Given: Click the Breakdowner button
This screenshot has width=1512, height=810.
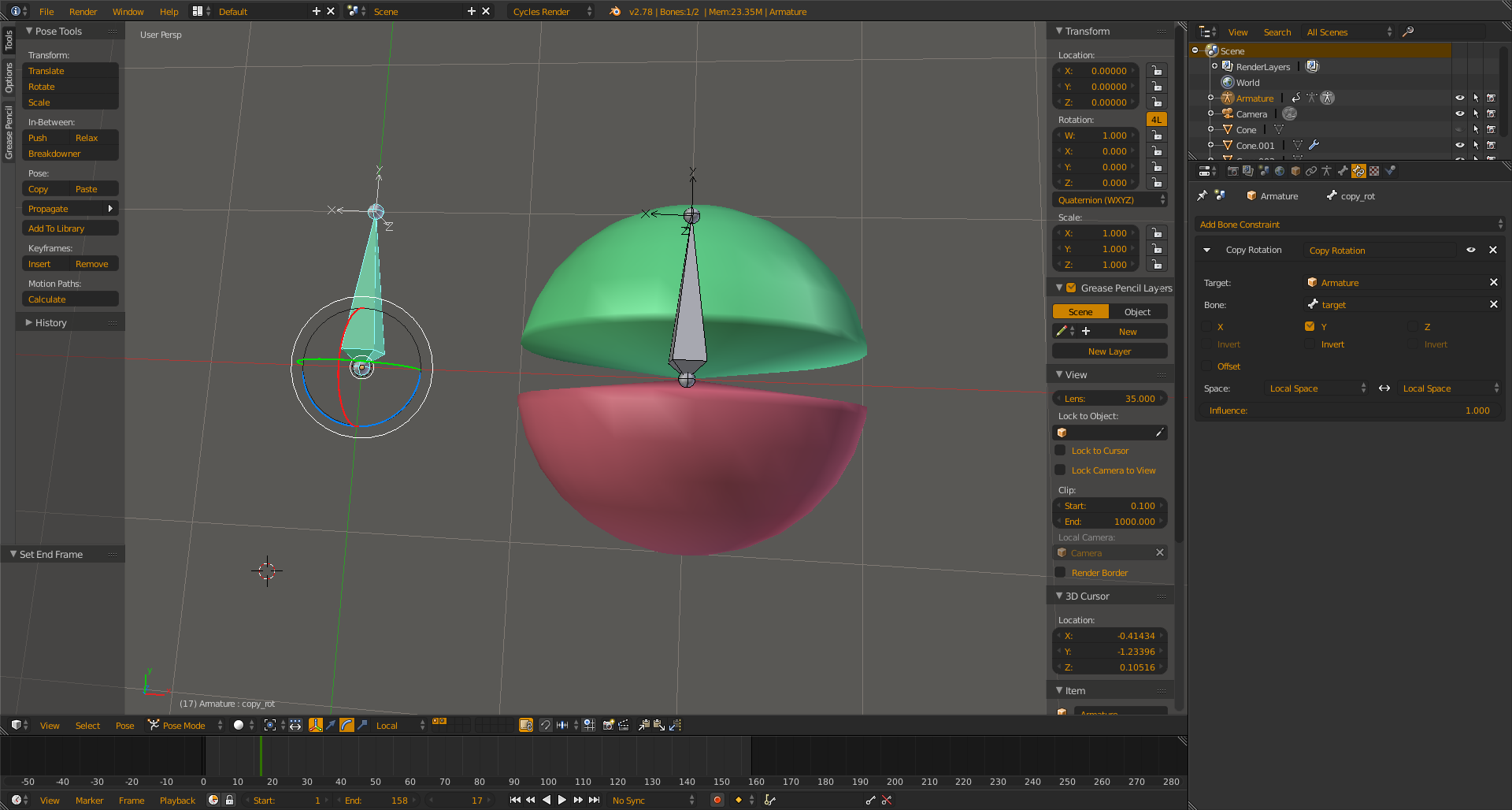Looking at the screenshot, I should (70, 154).
